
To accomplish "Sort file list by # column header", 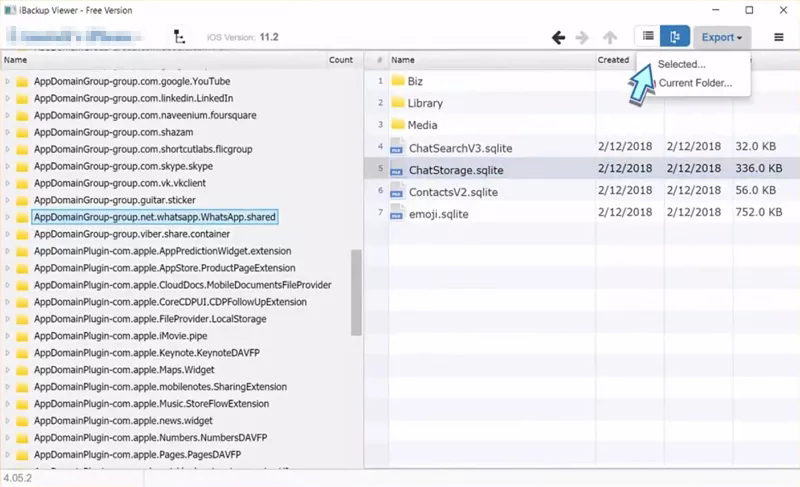I will coord(379,60).
